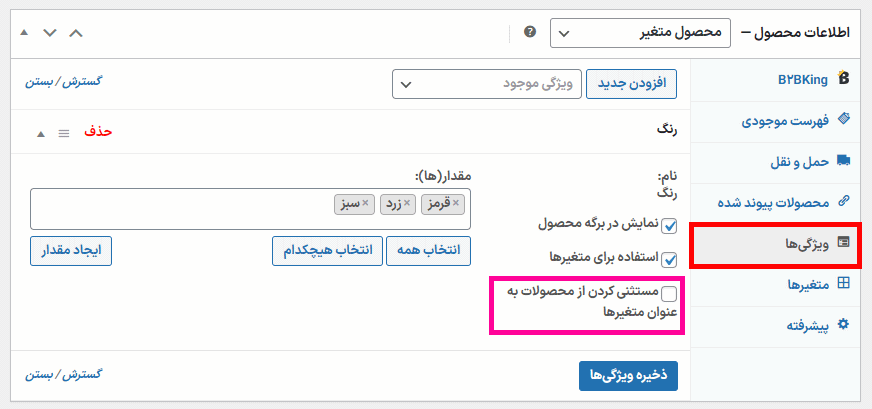Remove the سبز value tag
The width and height of the screenshot is (872, 409).
pos(365,204)
